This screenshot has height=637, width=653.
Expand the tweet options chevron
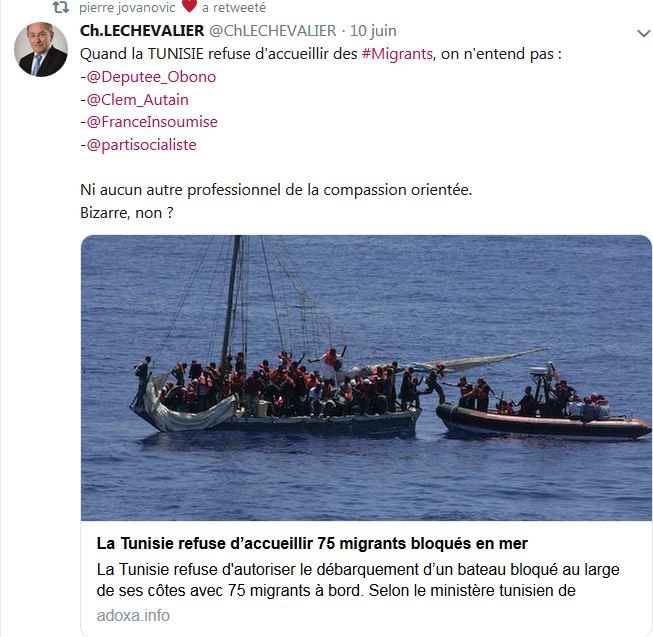[644, 33]
